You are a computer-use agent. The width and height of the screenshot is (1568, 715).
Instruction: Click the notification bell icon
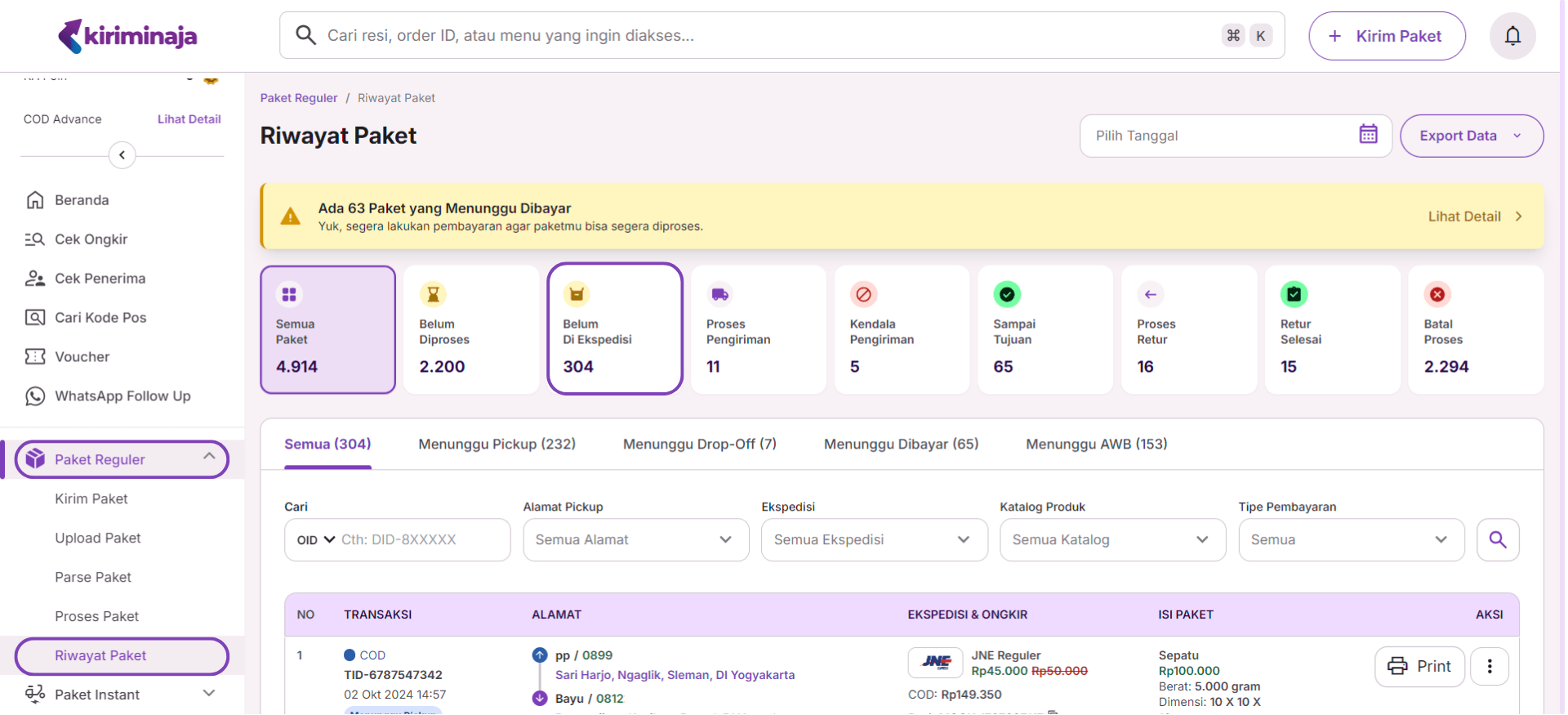tap(1512, 36)
